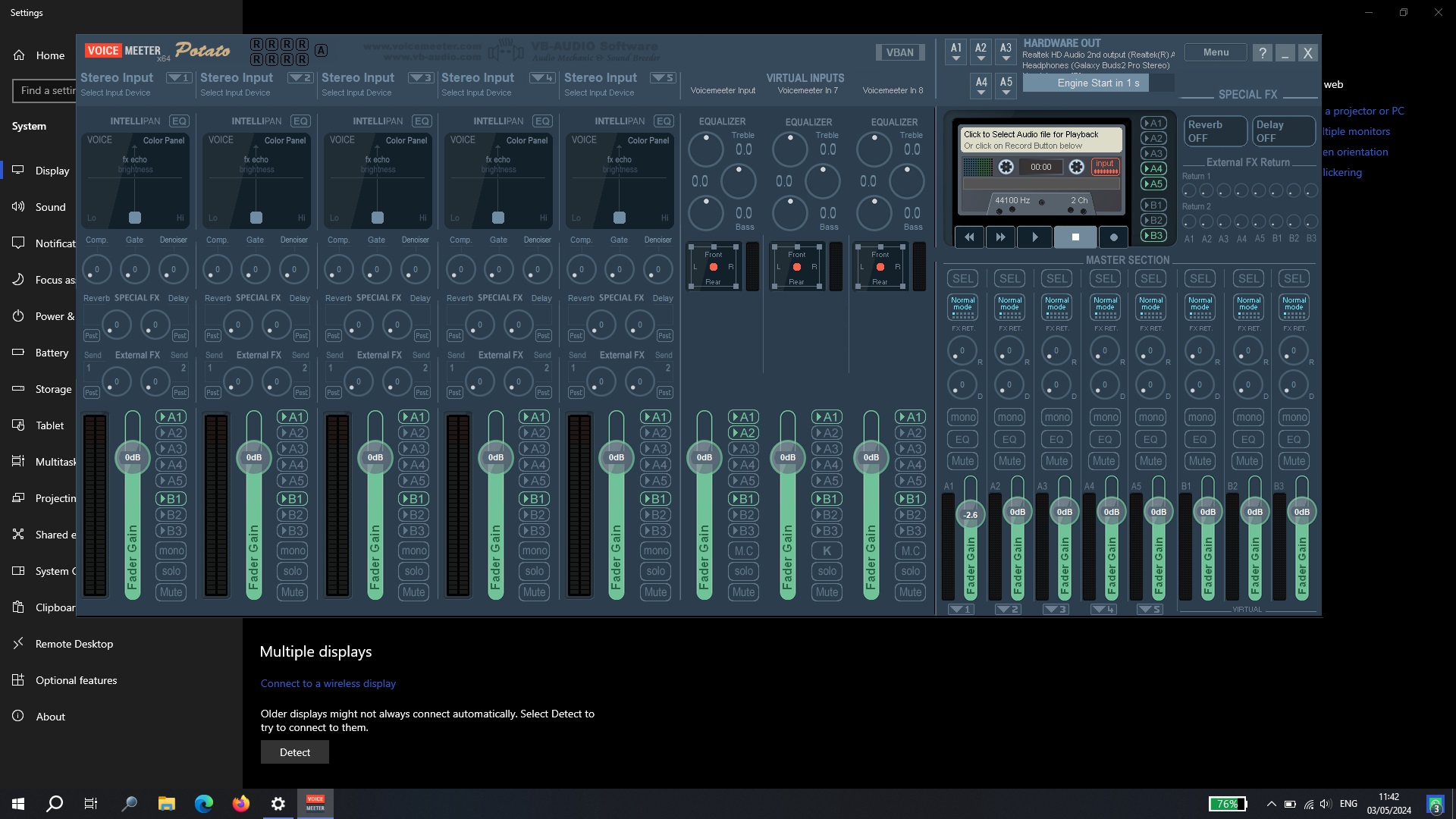Open Remote Desktop in Settings sidebar
This screenshot has width=1456, height=819.
coord(74,644)
